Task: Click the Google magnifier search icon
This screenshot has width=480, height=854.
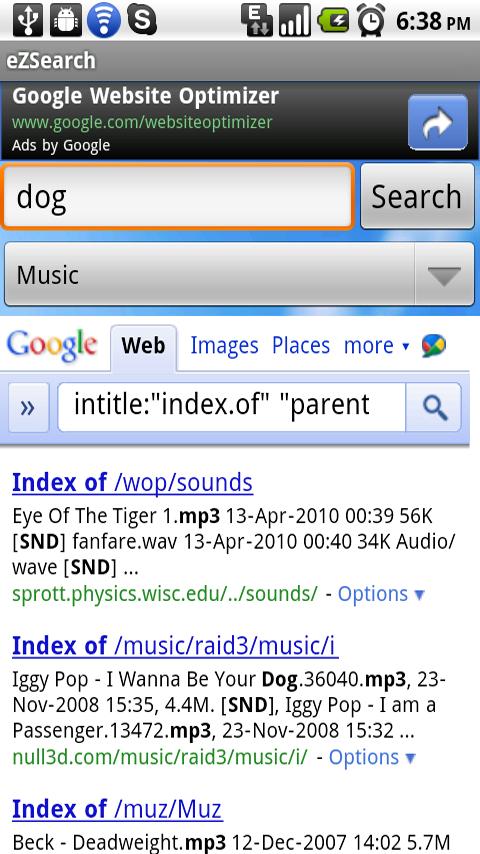Action: pyautogui.click(x=434, y=408)
